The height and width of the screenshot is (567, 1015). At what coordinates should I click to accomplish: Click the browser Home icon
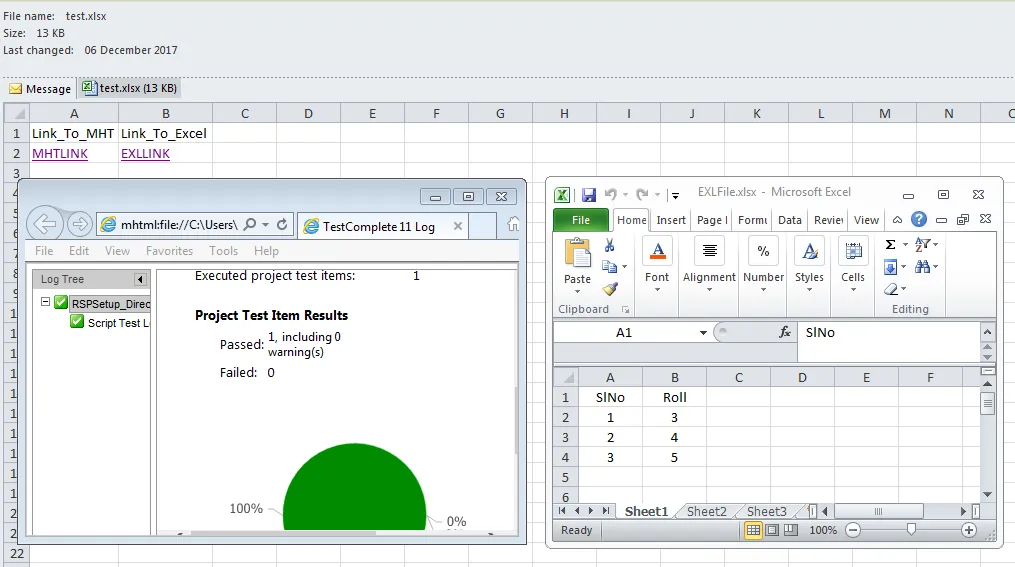513,224
